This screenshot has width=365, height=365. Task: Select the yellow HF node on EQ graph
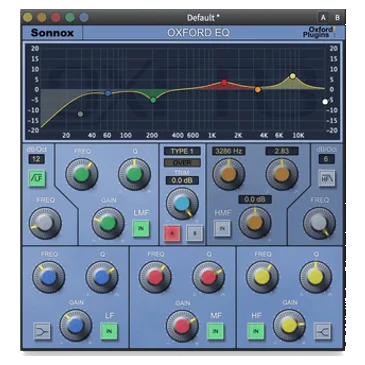pyautogui.click(x=293, y=76)
